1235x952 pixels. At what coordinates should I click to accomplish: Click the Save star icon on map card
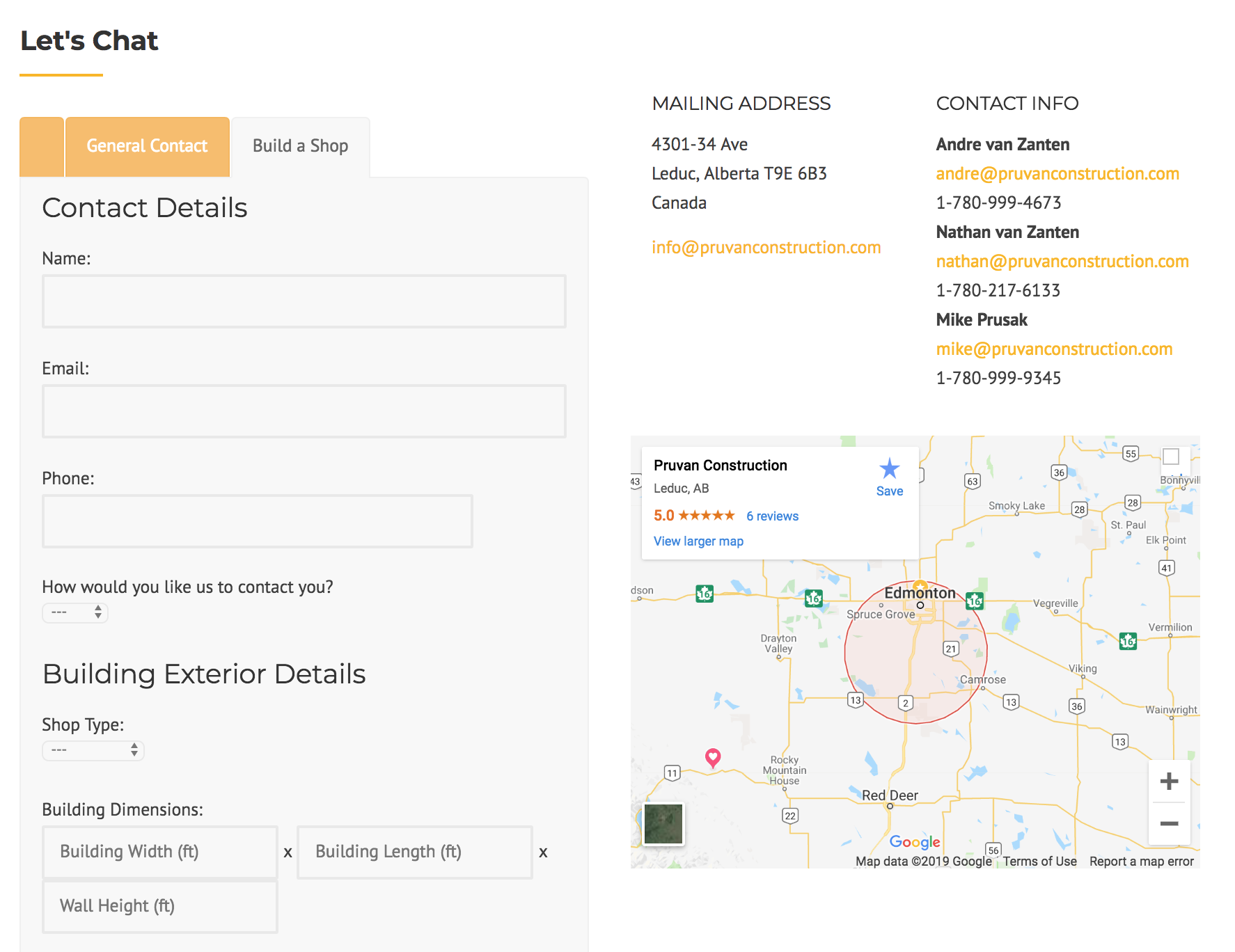point(889,470)
